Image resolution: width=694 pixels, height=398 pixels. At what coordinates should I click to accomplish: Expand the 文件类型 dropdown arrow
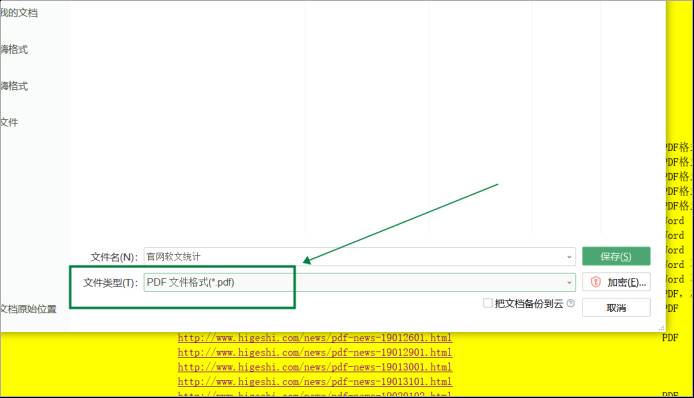569,282
